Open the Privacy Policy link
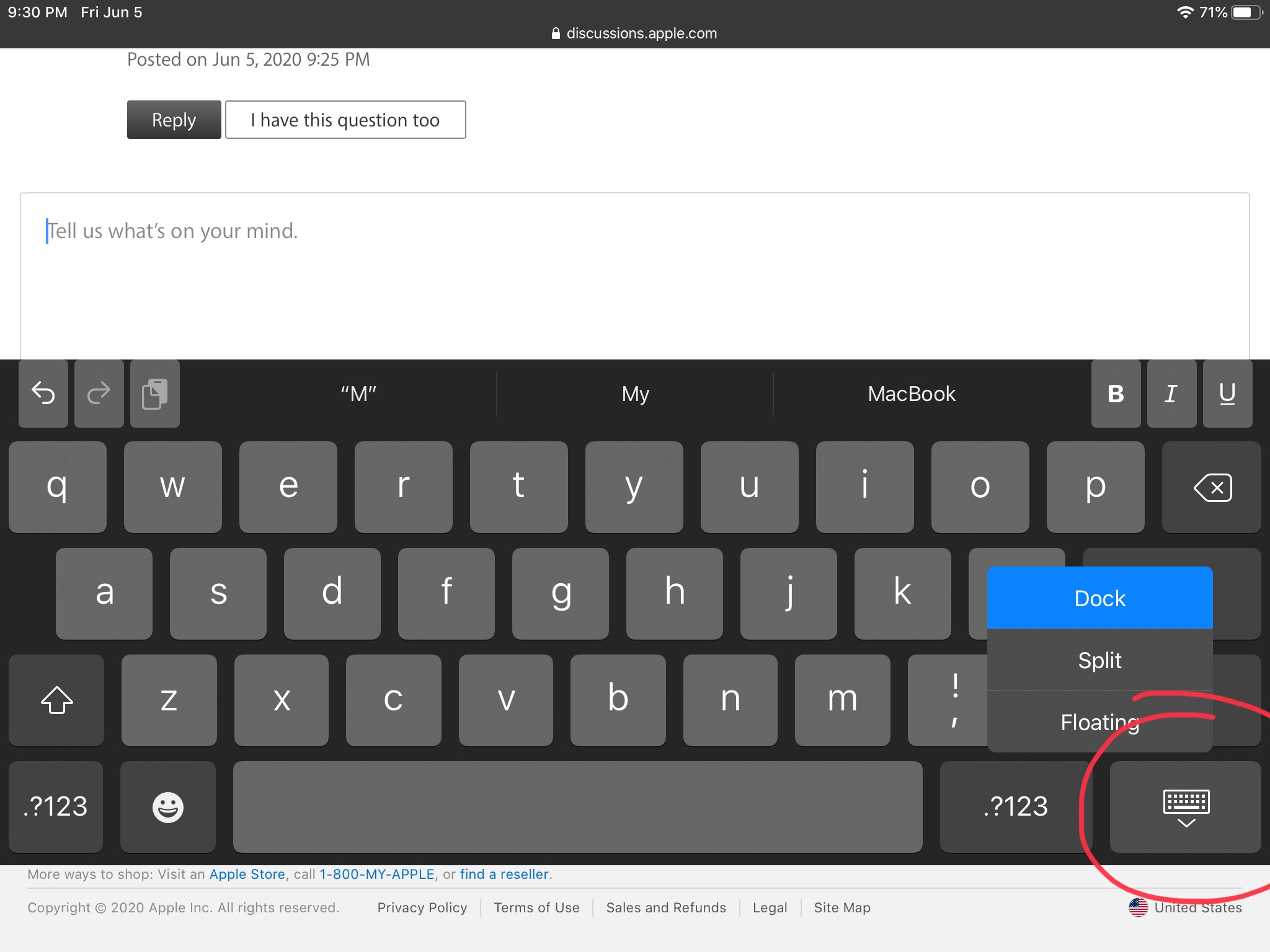 (x=422, y=907)
